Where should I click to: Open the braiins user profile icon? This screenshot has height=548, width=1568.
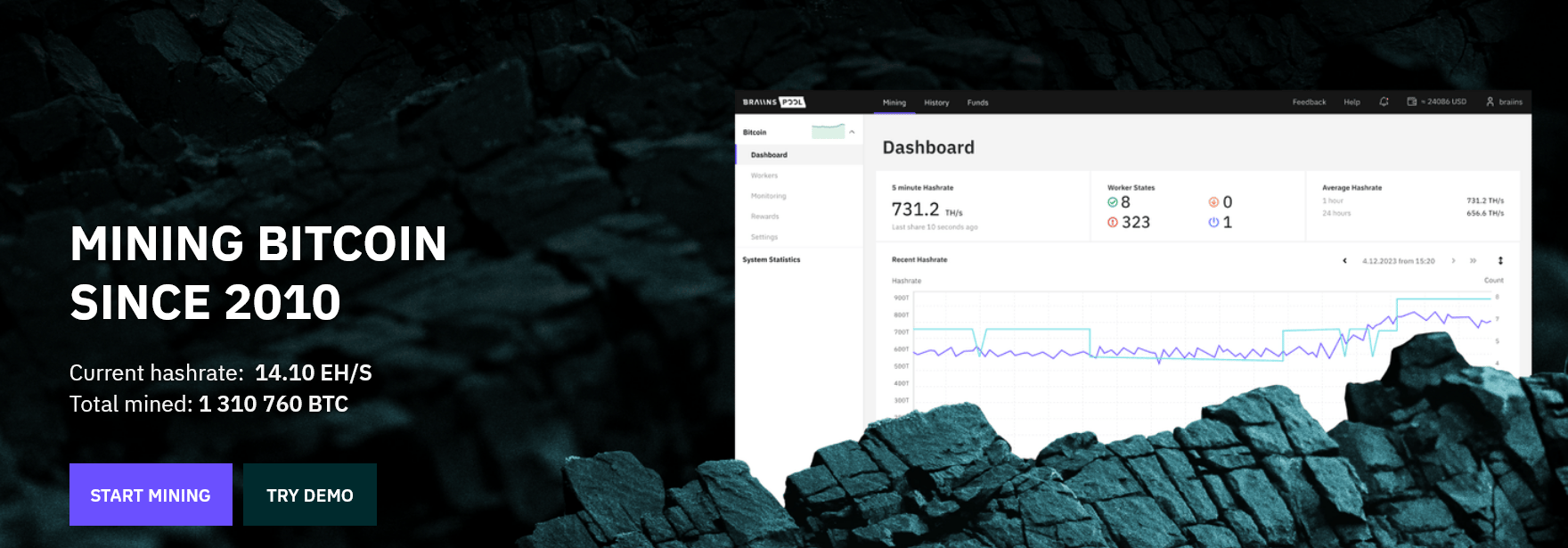1490,102
